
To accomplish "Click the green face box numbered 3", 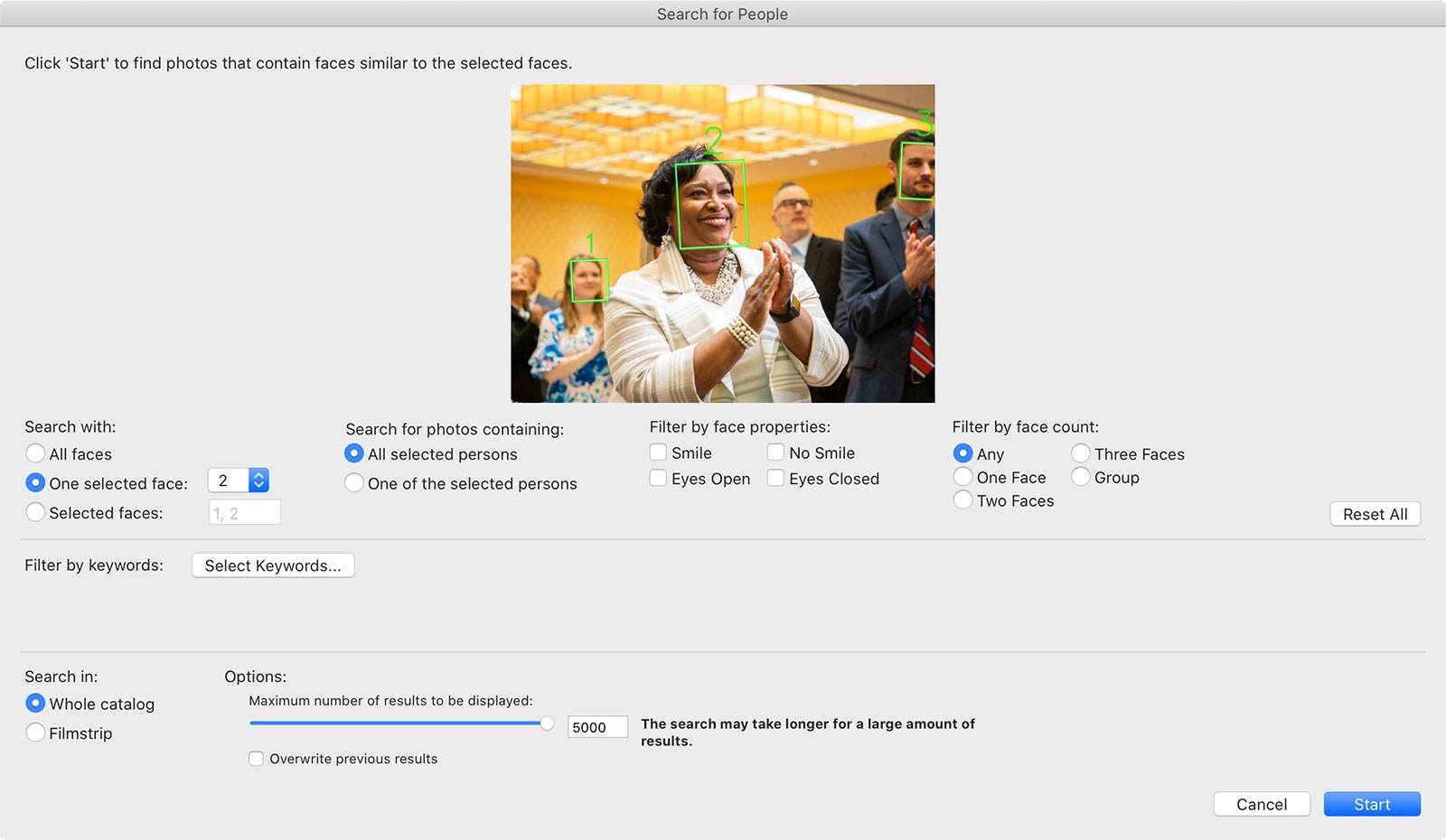I will coord(917,171).
